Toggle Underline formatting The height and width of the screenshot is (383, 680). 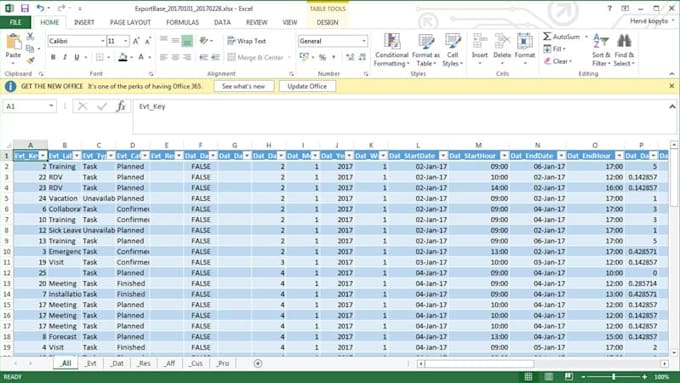77,57
